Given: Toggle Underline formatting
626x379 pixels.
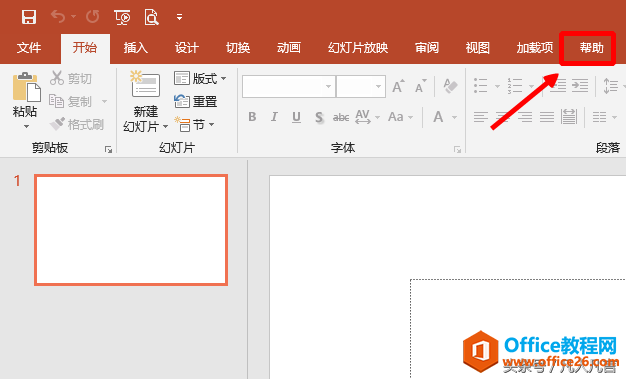Looking at the screenshot, I should click(296, 117).
